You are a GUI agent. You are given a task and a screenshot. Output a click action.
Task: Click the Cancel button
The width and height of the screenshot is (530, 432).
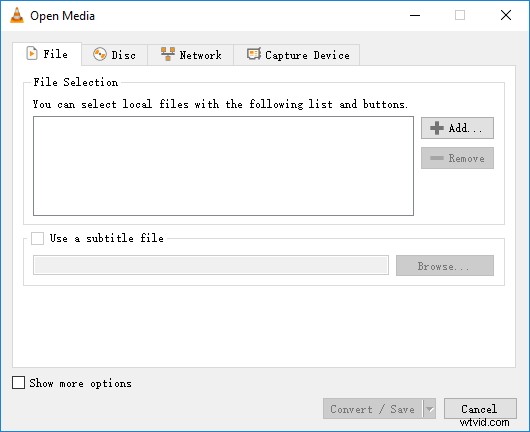coord(480,409)
